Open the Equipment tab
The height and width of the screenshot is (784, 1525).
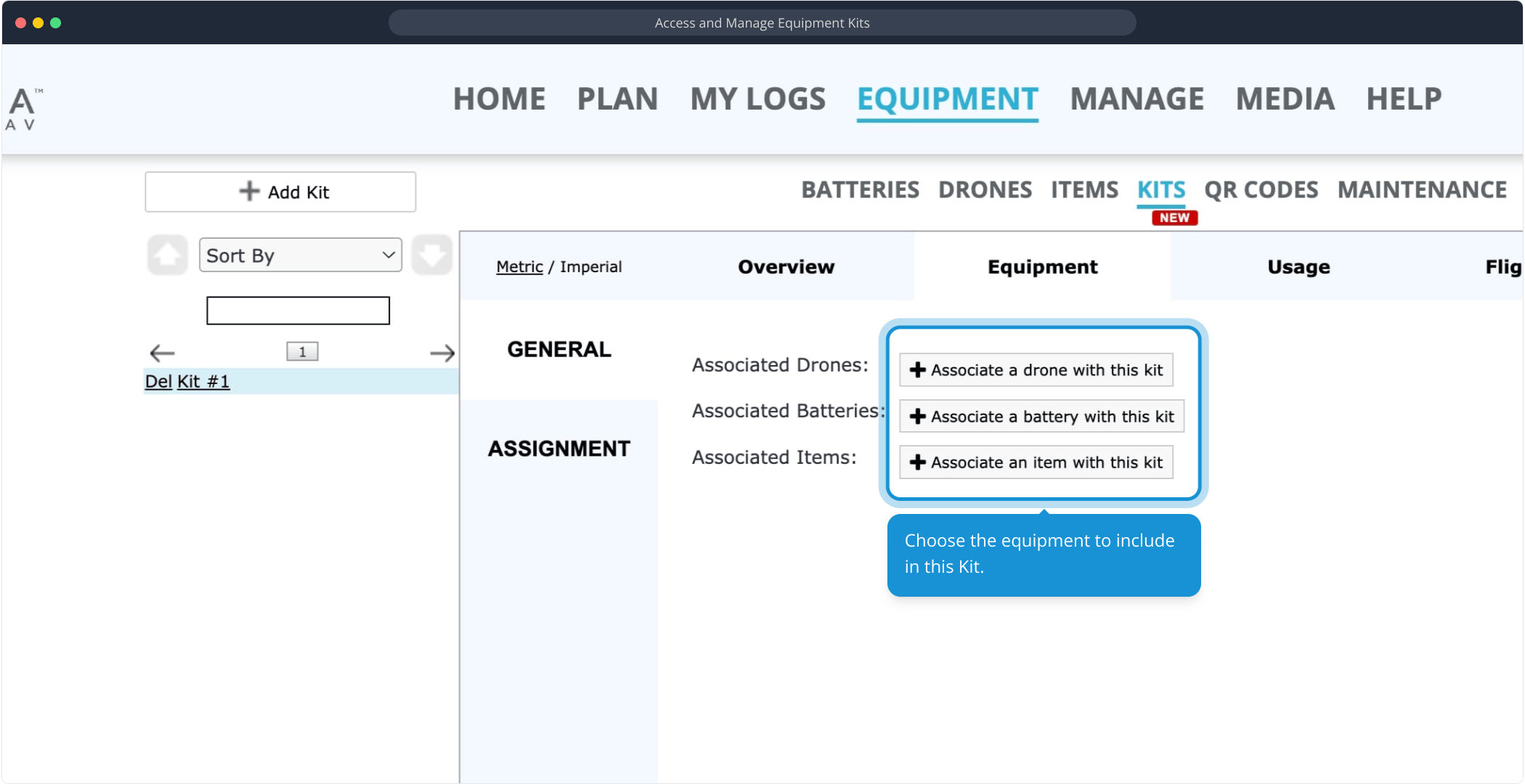(1042, 266)
